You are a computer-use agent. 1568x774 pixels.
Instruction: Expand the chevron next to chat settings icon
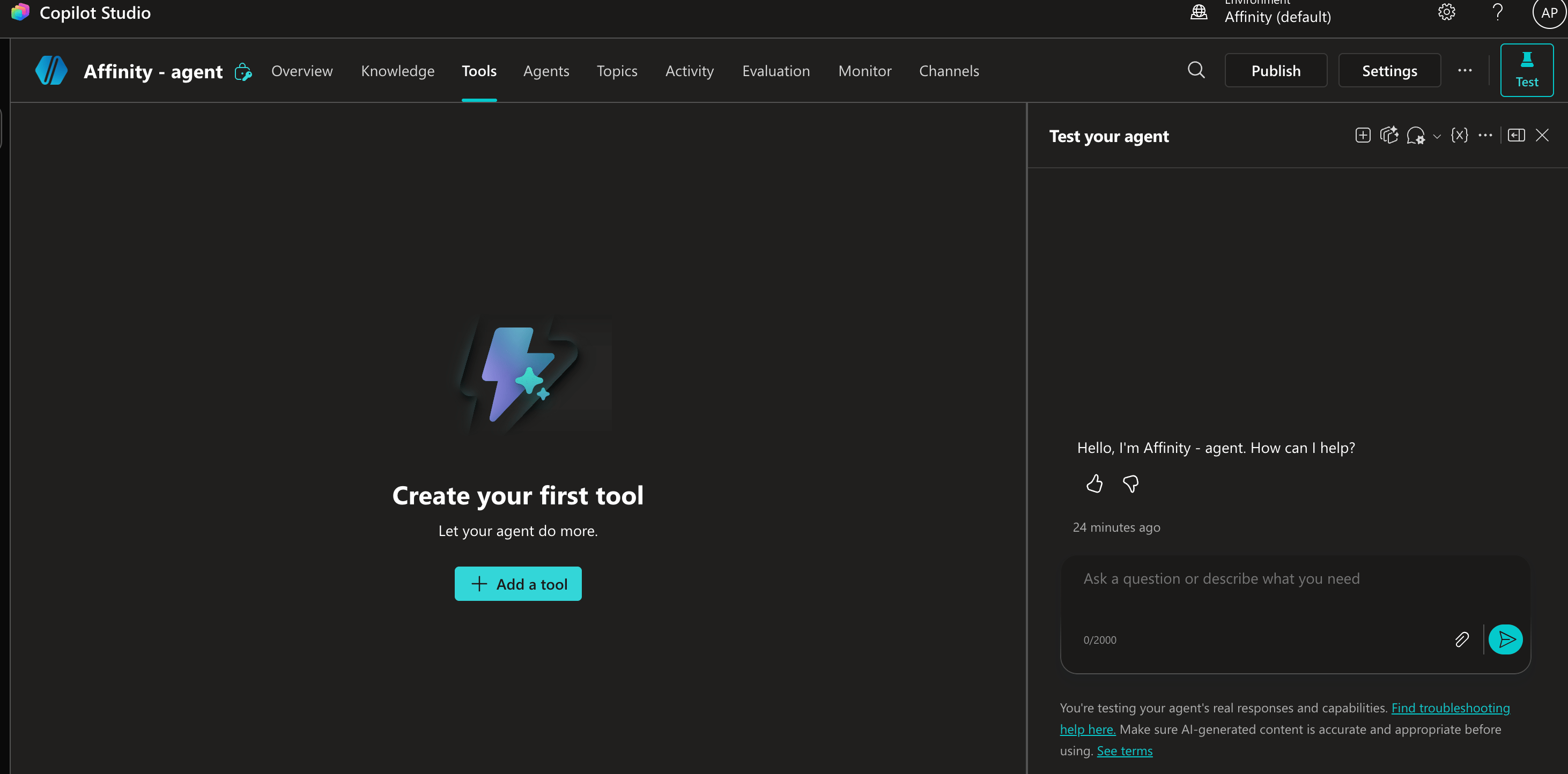tap(1437, 136)
